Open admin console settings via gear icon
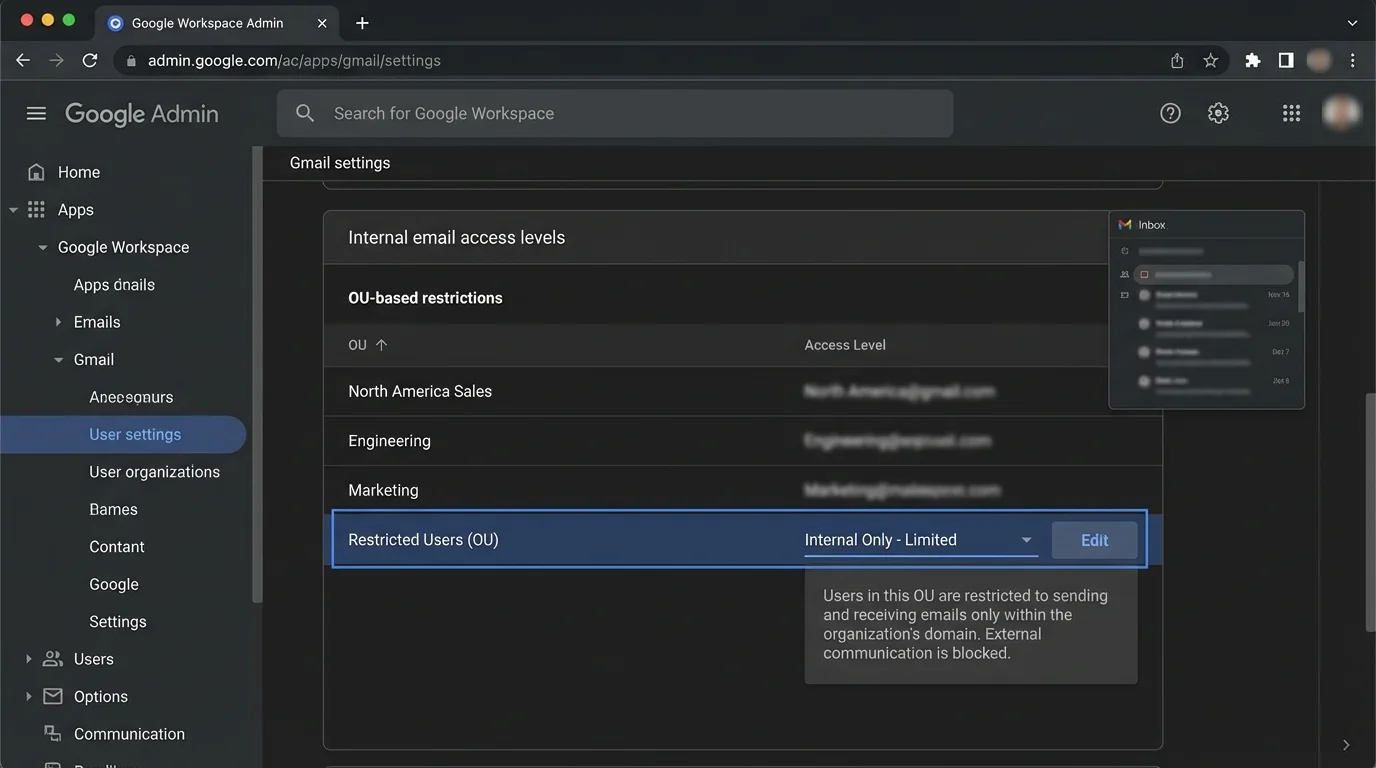 point(1218,112)
